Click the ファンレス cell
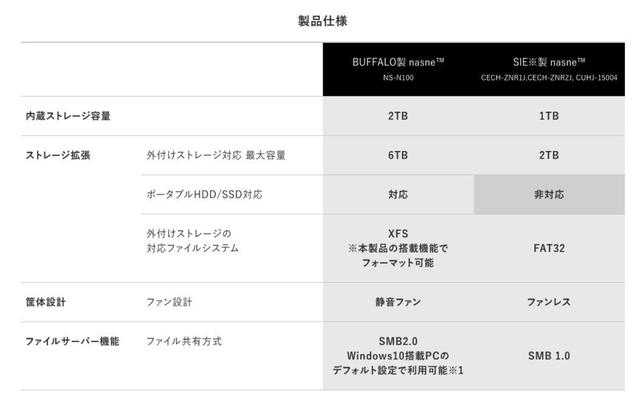This screenshot has width=640, height=408. click(549, 302)
